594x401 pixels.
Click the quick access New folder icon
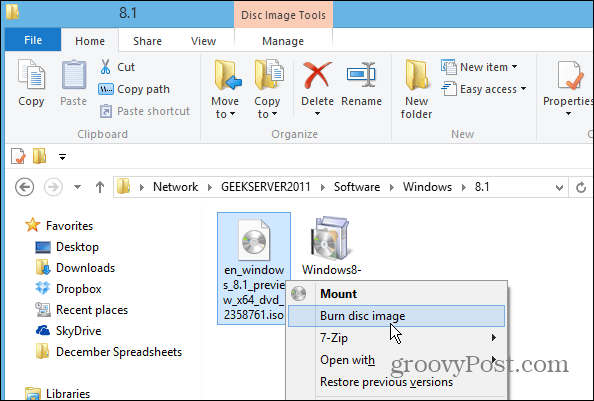pos(39,156)
